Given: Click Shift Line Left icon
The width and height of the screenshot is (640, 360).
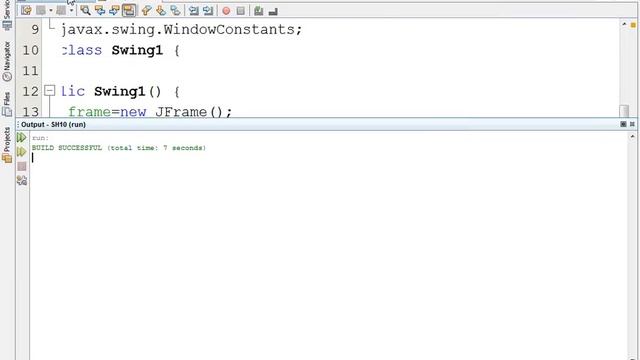Looking at the screenshot, I should click(193, 11).
